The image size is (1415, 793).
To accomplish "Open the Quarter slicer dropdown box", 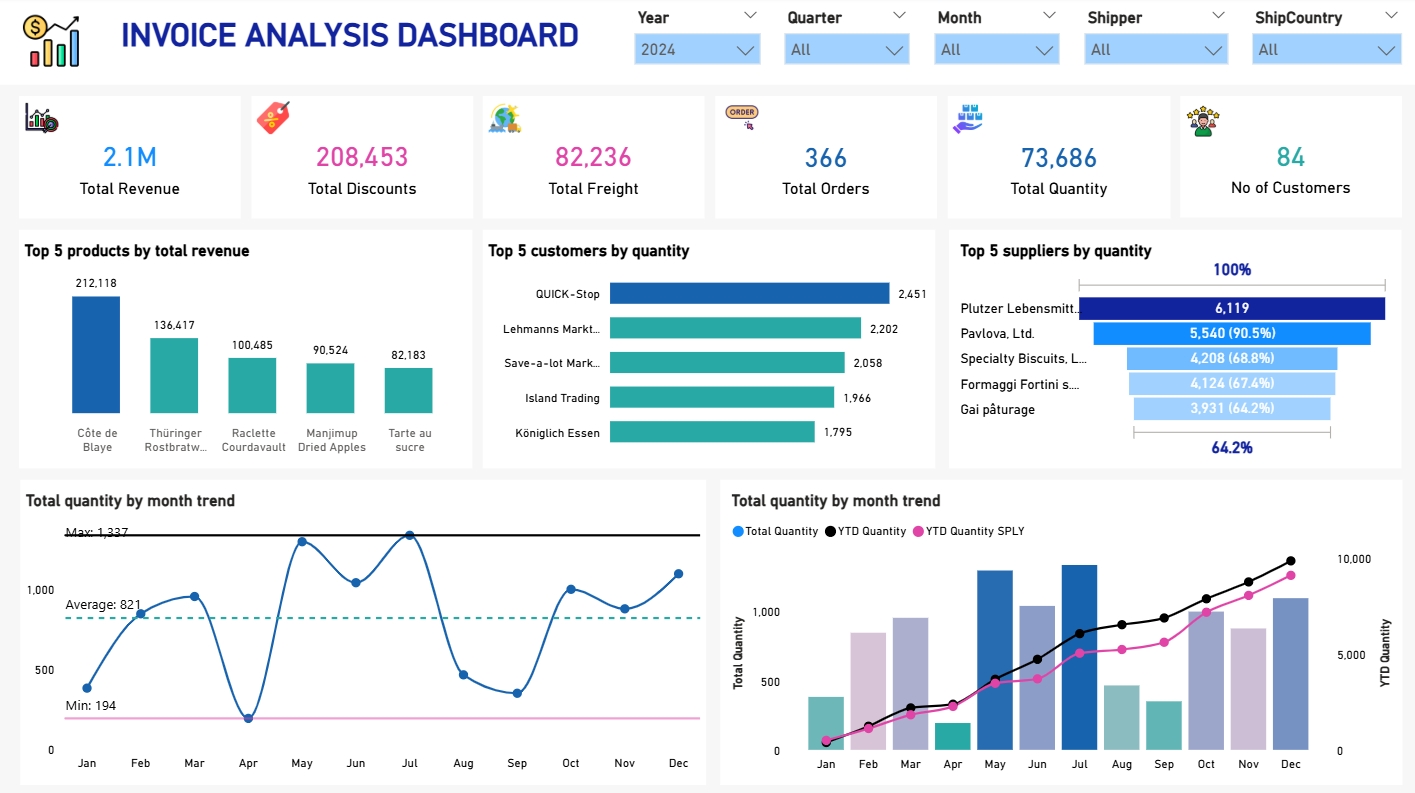I will pos(847,50).
